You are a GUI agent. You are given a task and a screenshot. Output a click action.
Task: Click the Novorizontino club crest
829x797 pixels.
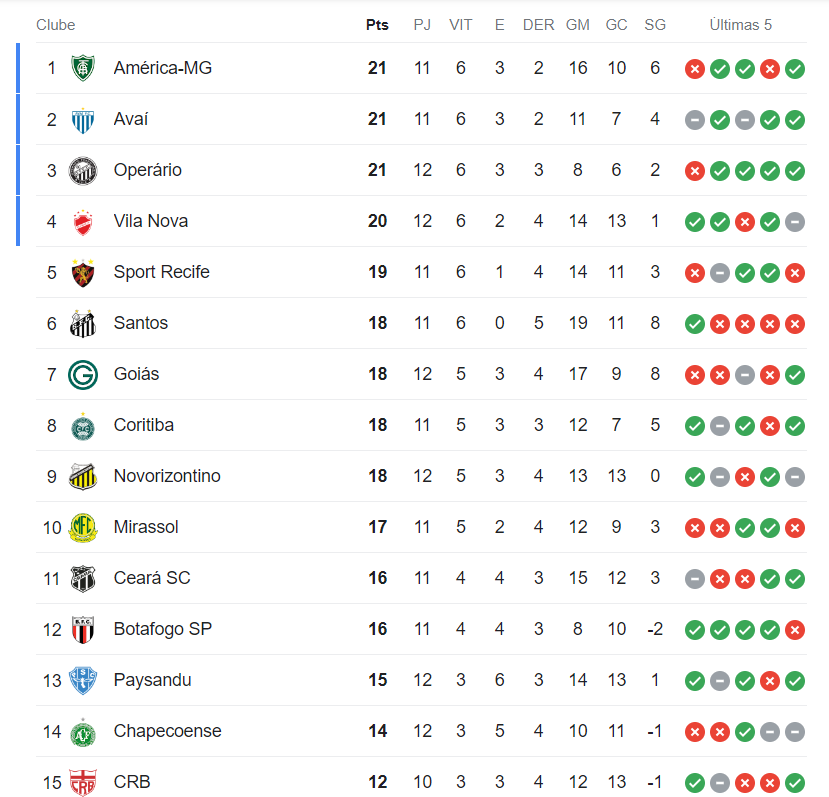point(83,476)
